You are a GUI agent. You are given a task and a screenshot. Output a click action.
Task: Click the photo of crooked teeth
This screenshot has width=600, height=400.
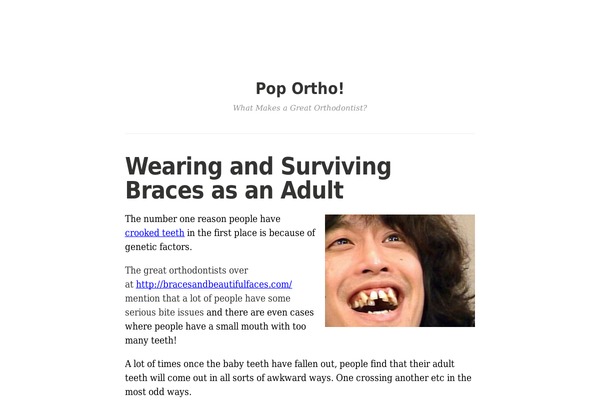click(x=400, y=270)
